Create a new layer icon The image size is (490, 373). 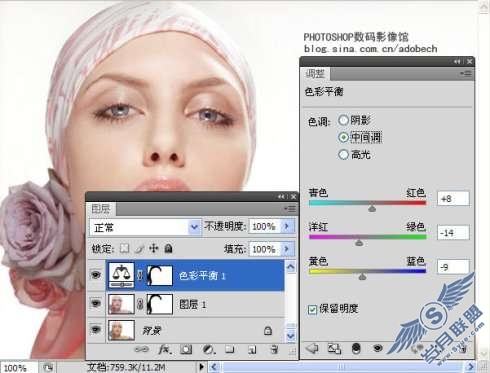pyautogui.click(x=252, y=350)
